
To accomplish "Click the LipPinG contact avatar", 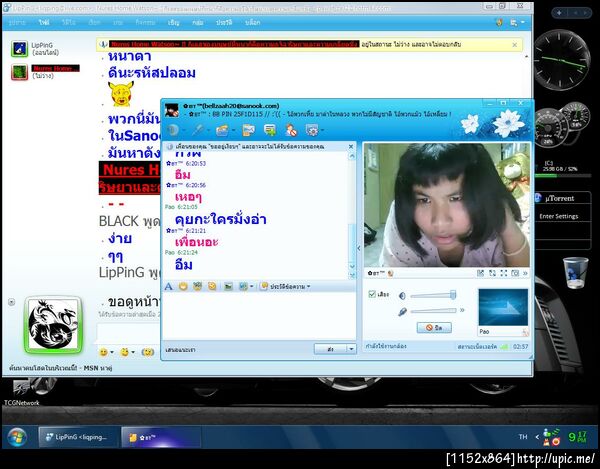I will (20, 49).
